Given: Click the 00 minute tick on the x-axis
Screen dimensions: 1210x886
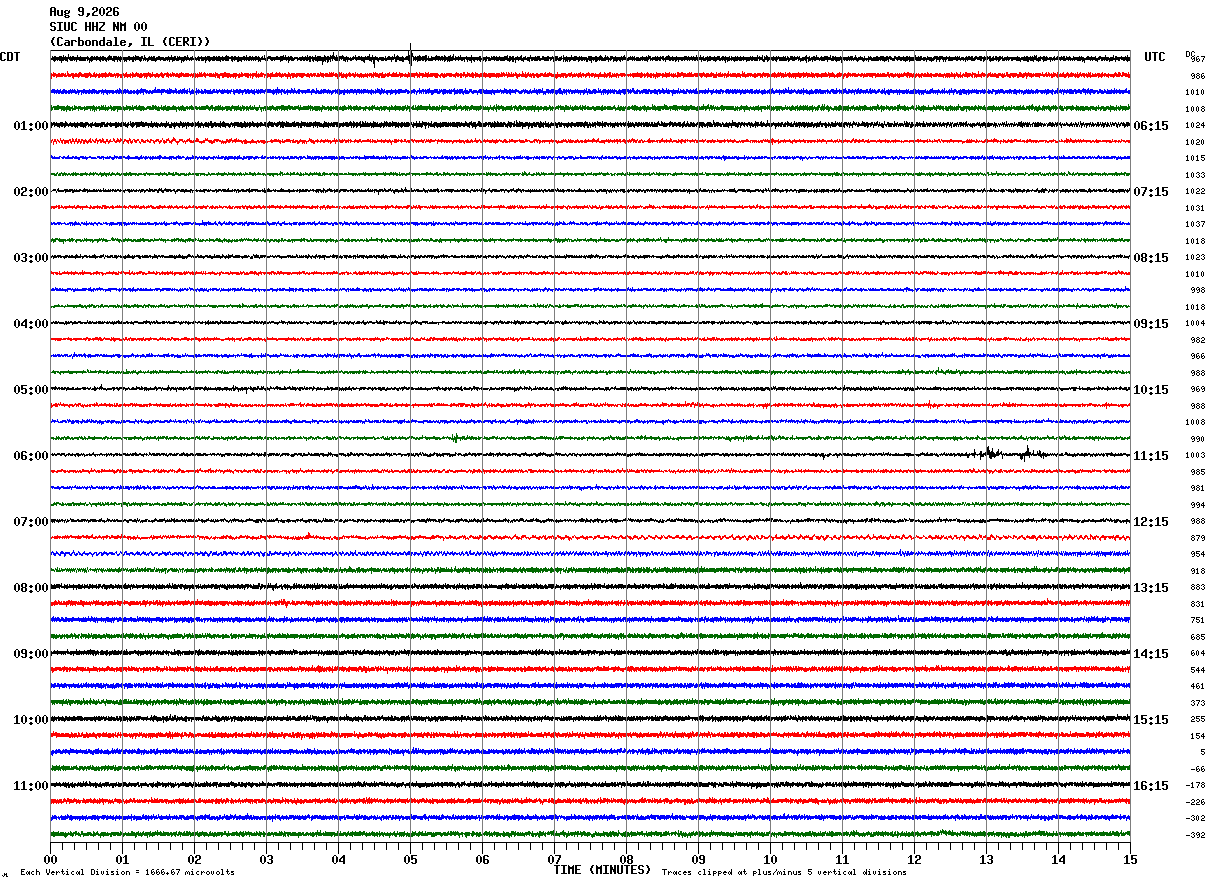Looking at the screenshot, I should pos(50,859).
